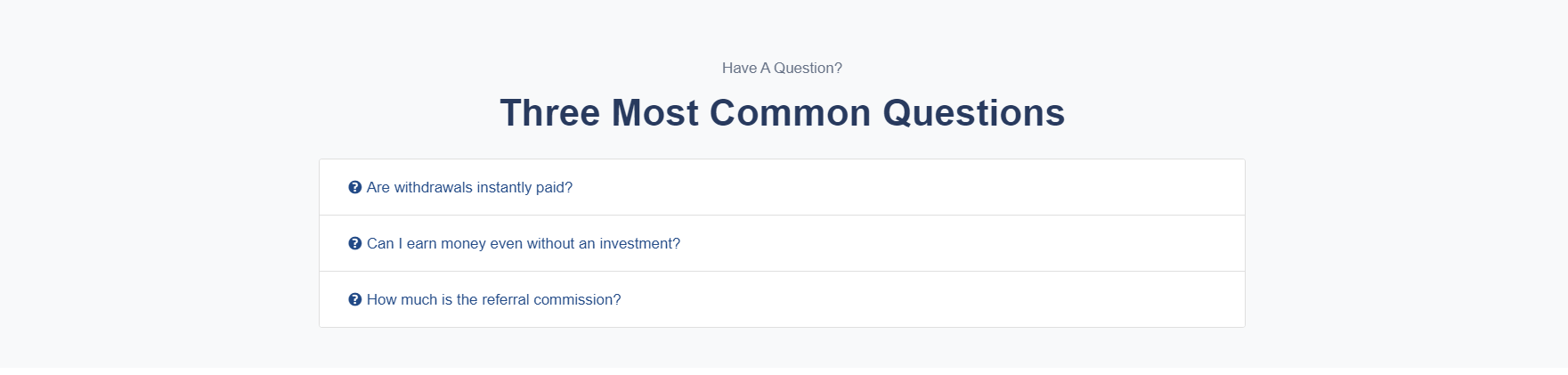Expand "Are withdrawals instantly paid?" answer
Screen dimensions: 1568x375
coord(469,187)
